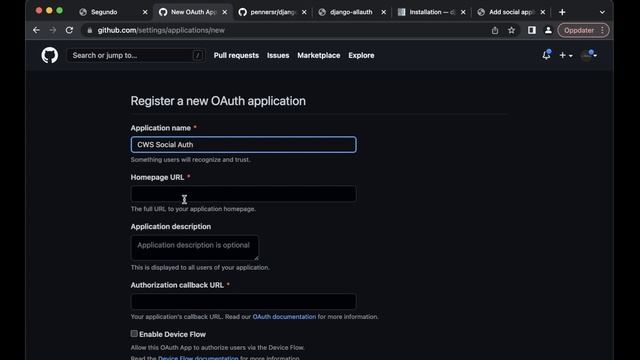Click the Application name field
The image size is (640, 360).
pos(243,144)
